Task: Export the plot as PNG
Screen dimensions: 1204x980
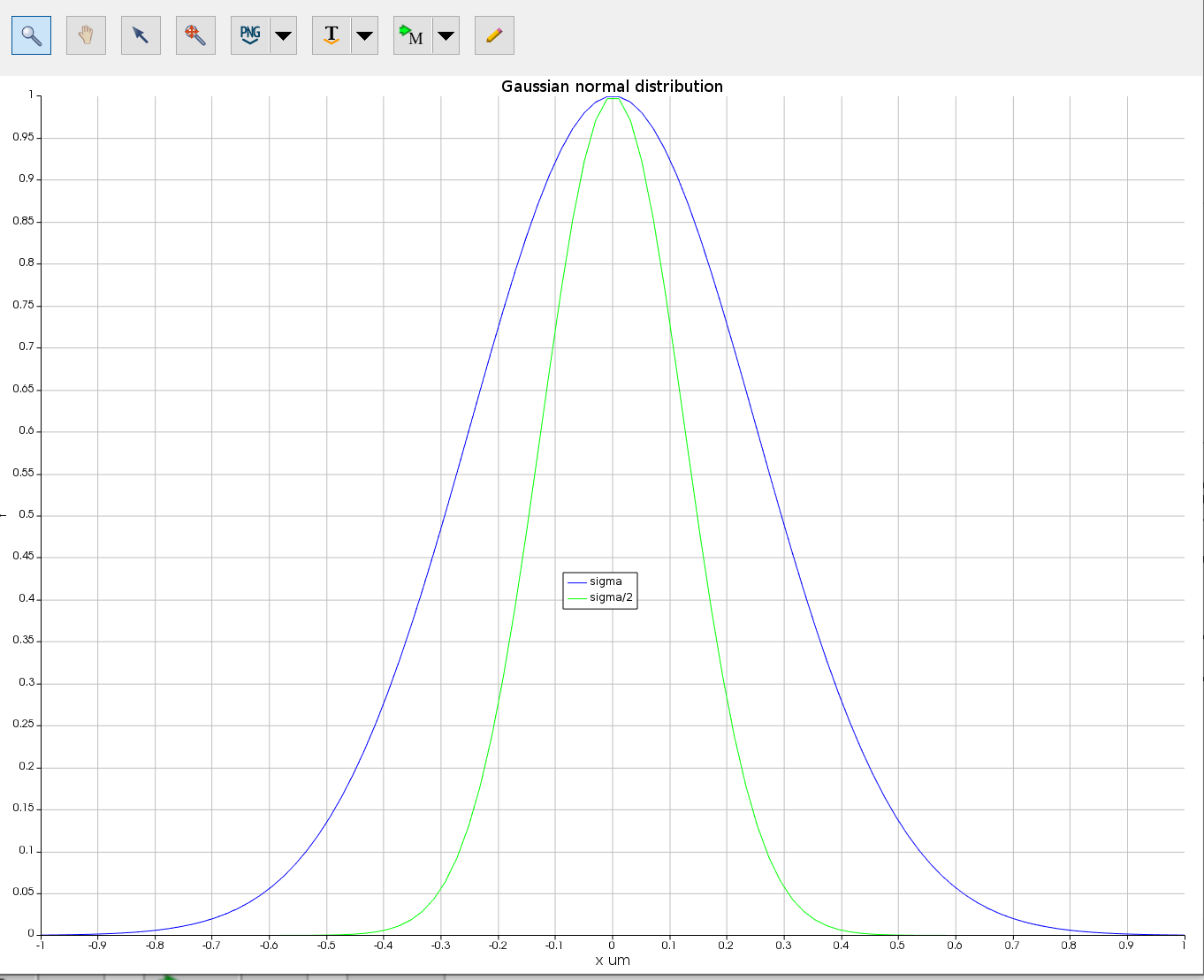Action: click(250, 35)
